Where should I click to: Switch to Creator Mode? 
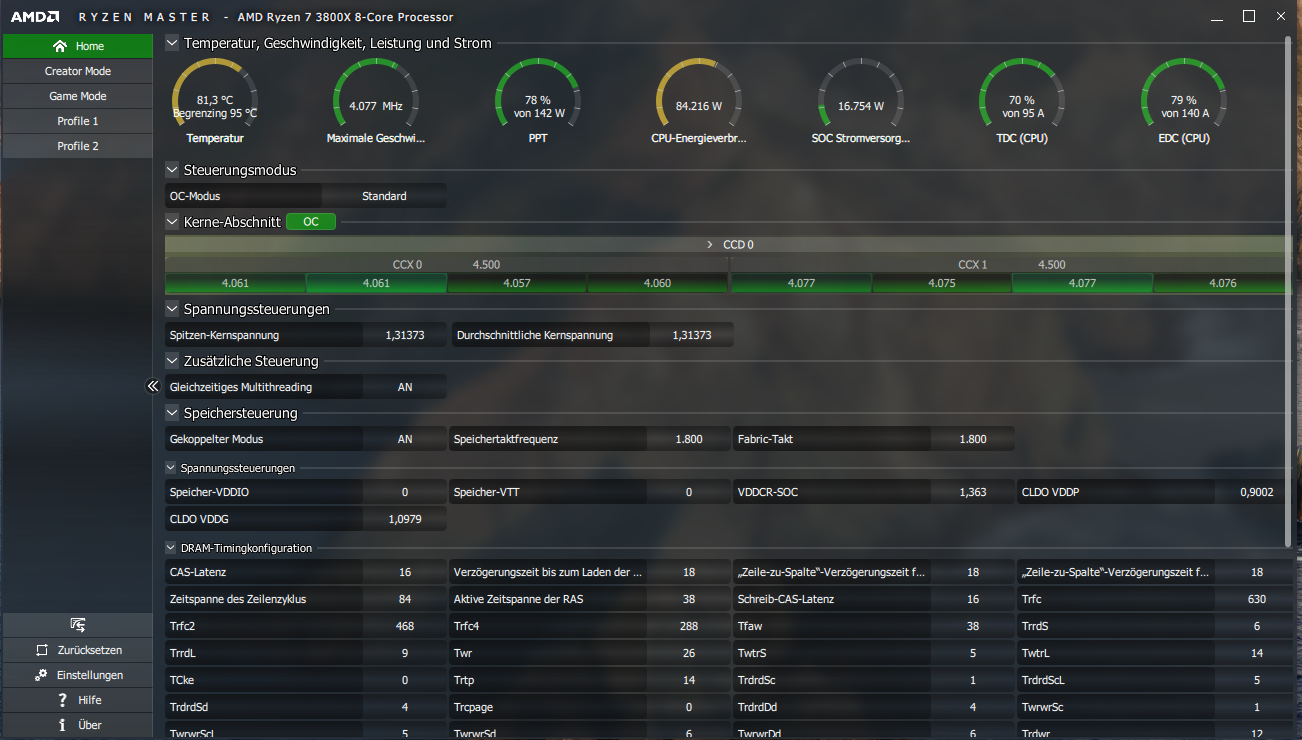coord(77,71)
